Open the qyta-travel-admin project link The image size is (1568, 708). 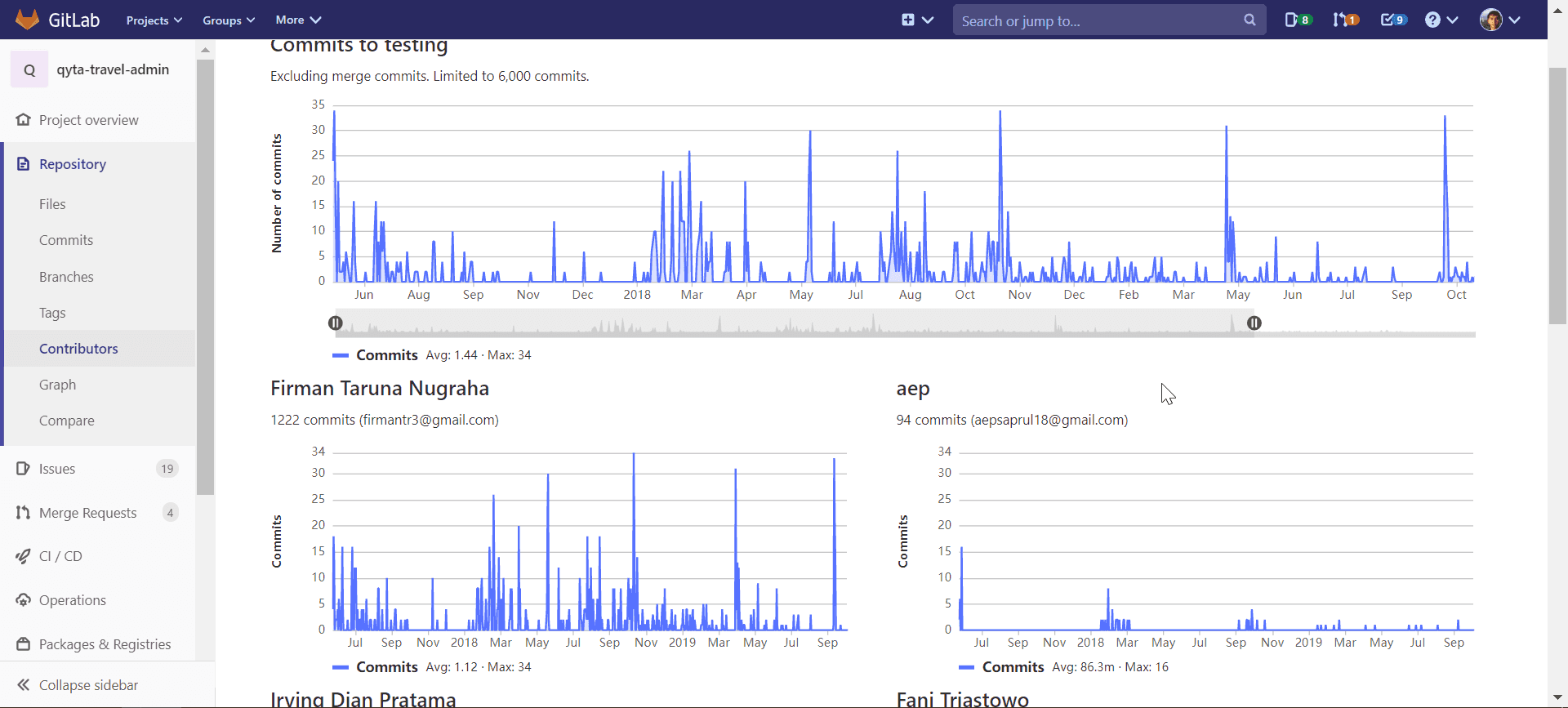click(113, 69)
